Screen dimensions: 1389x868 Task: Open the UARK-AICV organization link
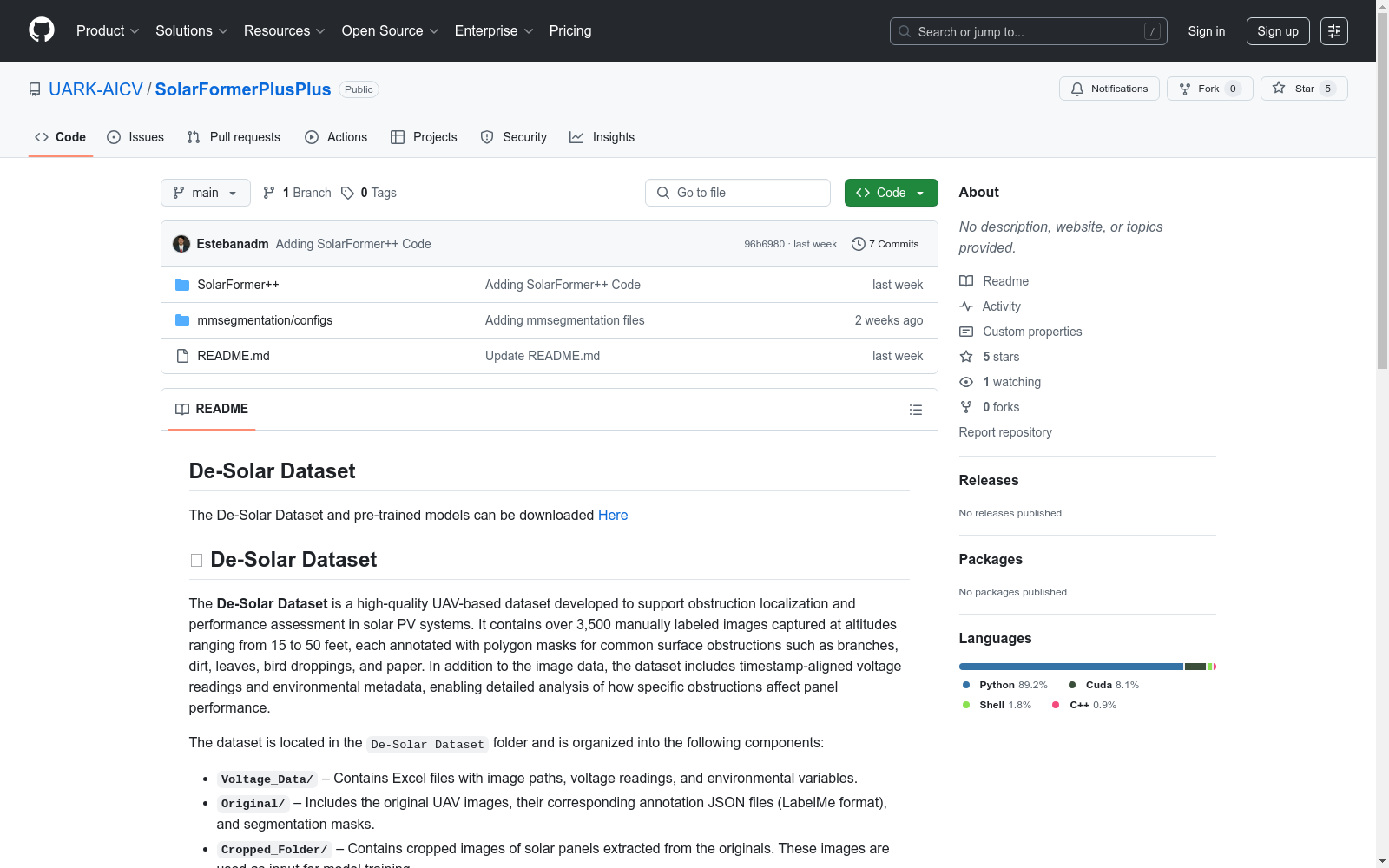click(95, 89)
